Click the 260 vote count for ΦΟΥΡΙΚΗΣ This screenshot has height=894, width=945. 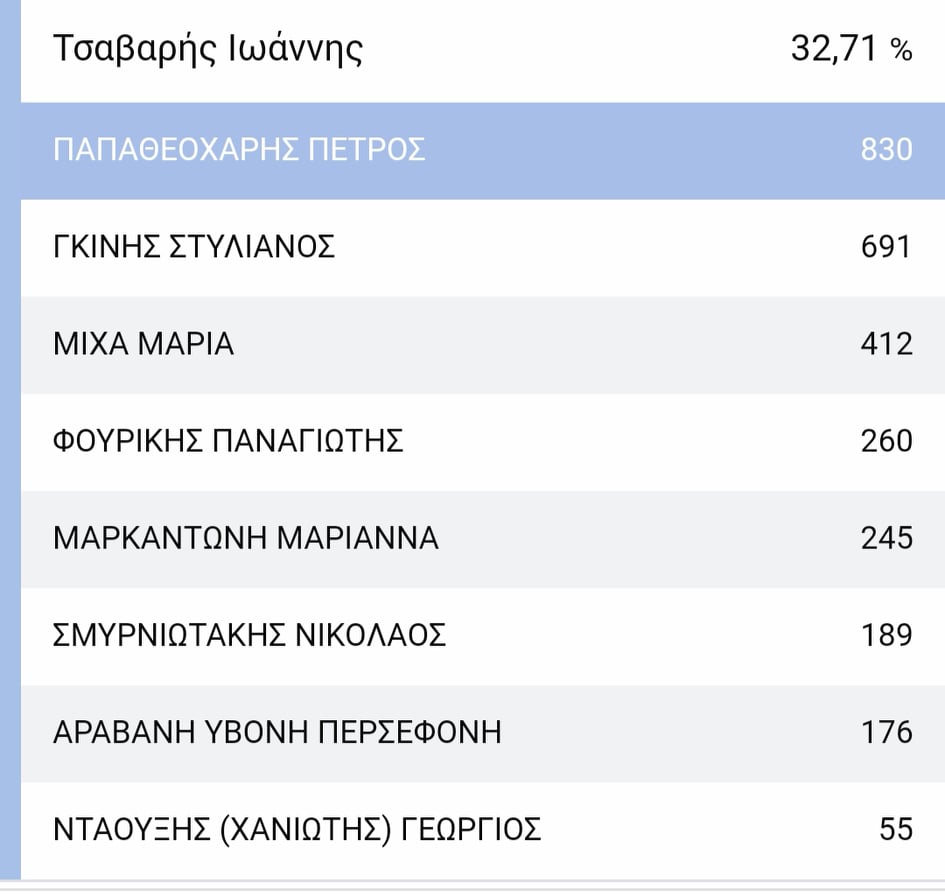(886, 440)
